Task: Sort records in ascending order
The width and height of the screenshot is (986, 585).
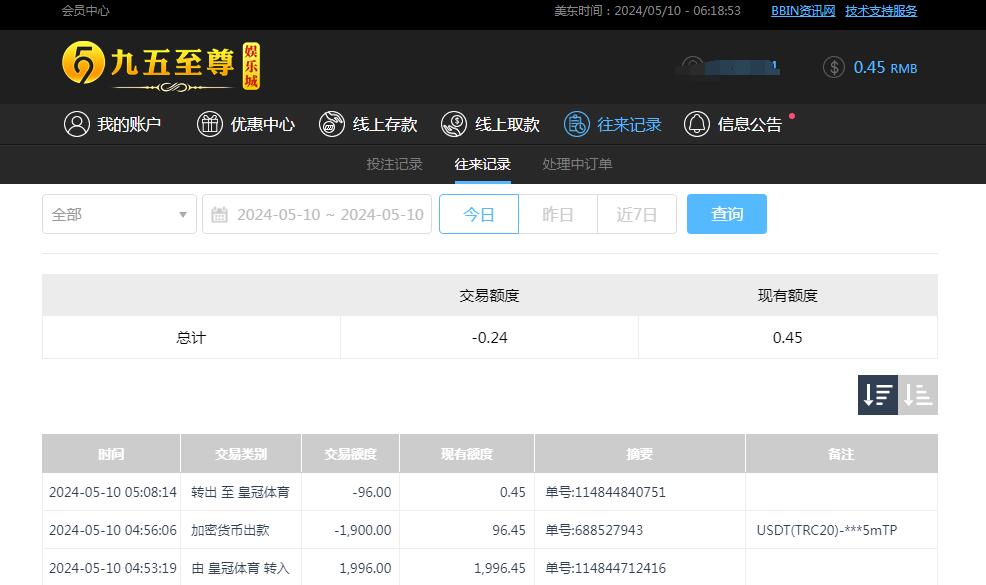Action: (918, 395)
